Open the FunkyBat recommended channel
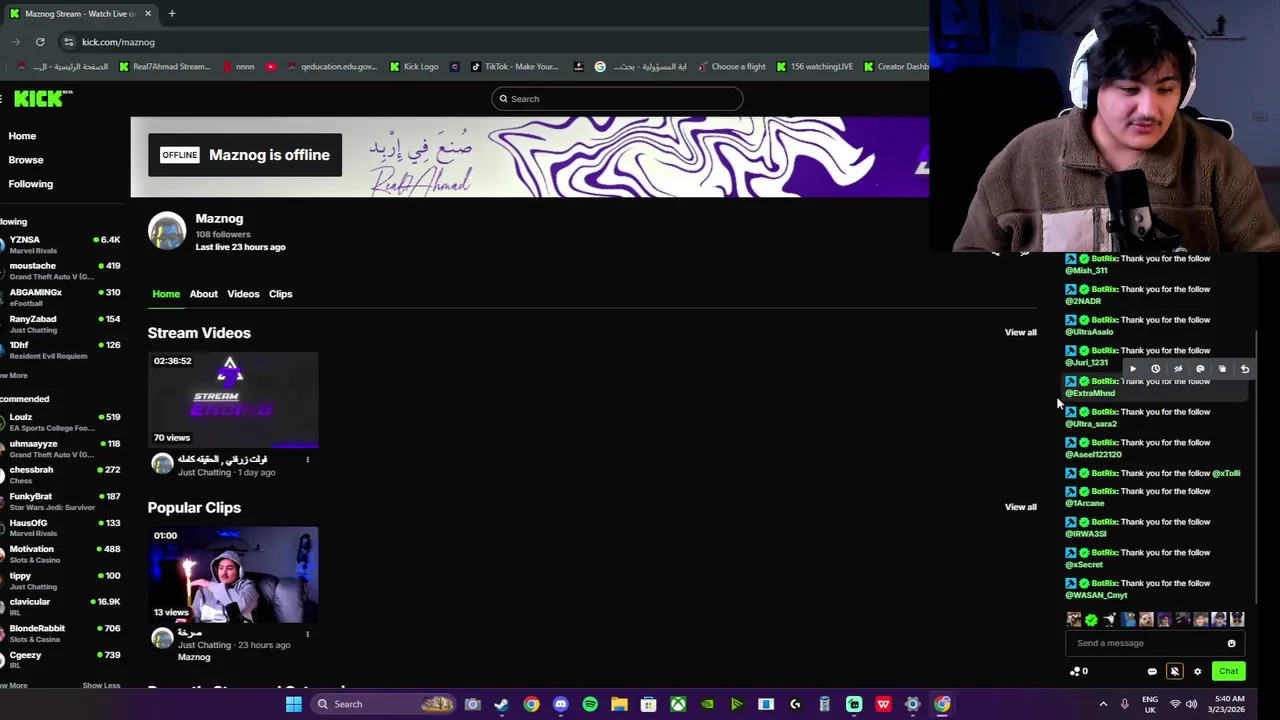The height and width of the screenshot is (720, 1280). [62, 501]
